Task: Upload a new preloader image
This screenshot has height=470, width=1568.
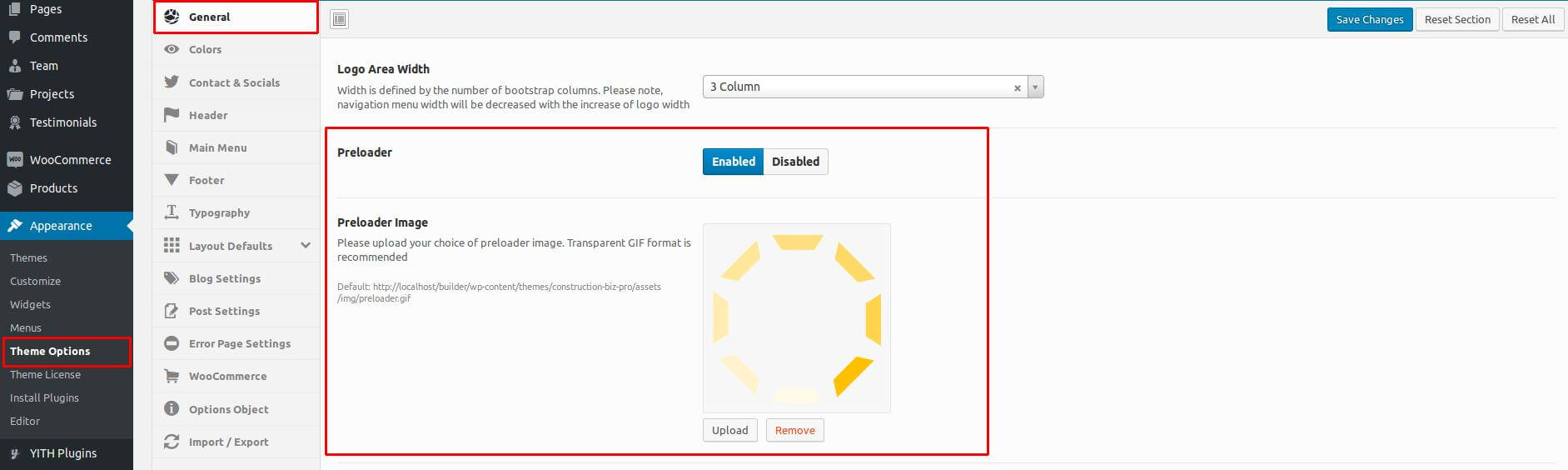Action: pyautogui.click(x=730, y=430)
